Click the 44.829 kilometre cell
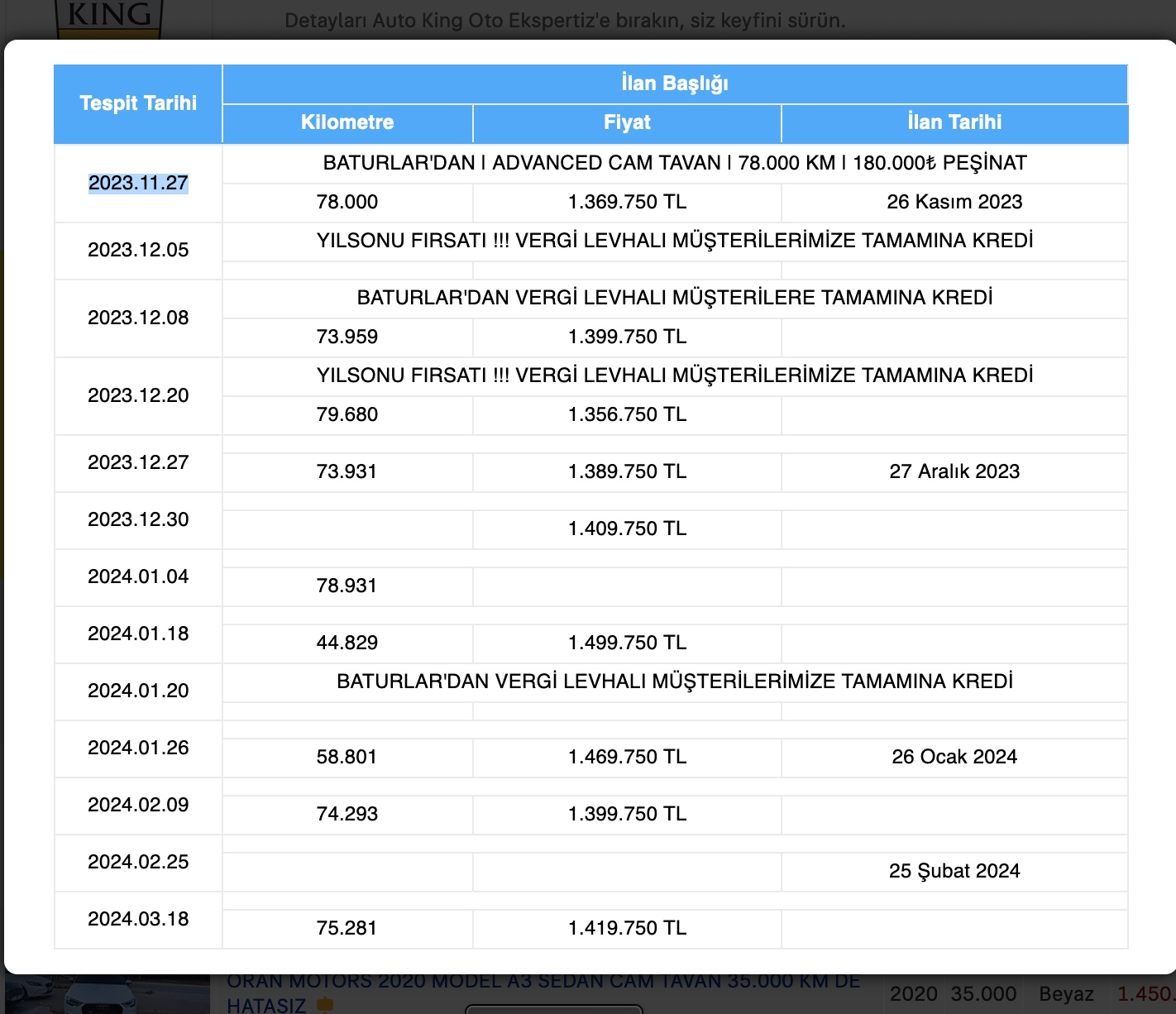 pos(347,643)
